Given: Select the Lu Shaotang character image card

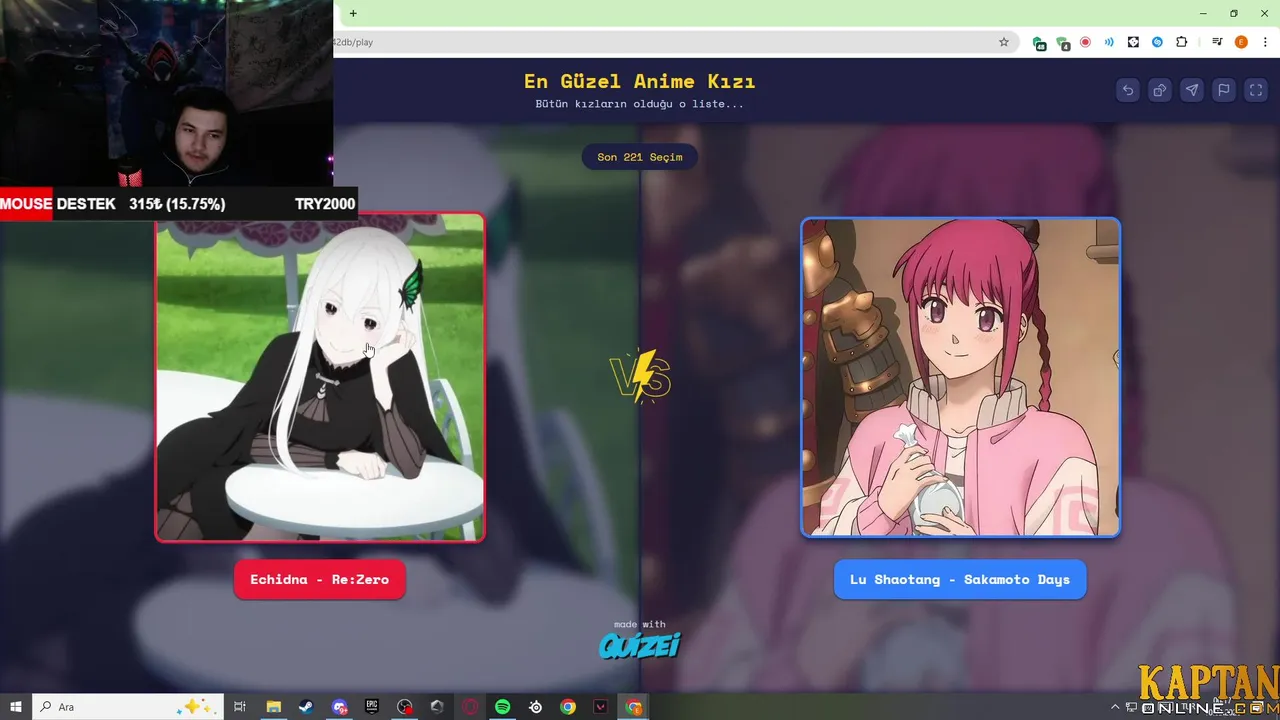Looking at the screenshot, I should 960,377.
